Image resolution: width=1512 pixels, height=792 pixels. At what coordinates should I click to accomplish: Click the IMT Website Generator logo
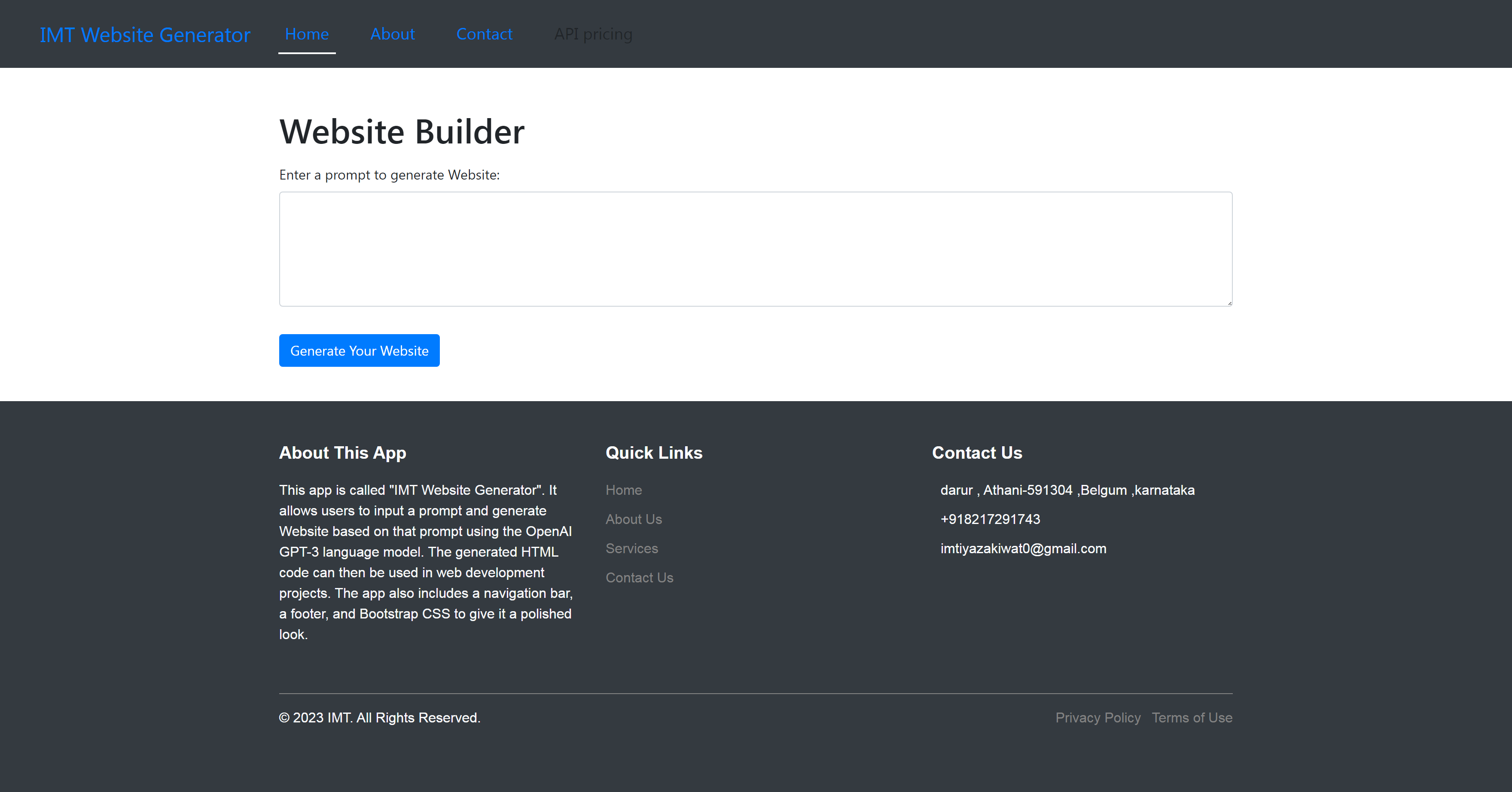click(x=145, y=34)
